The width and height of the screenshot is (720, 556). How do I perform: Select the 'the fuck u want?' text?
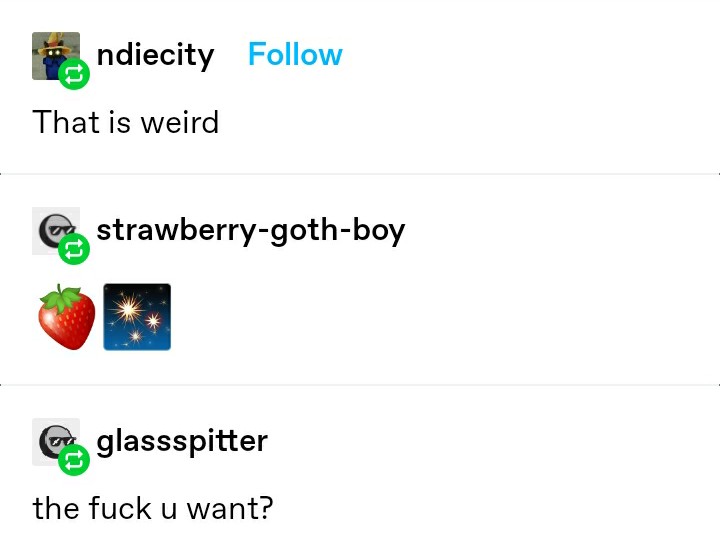tap(153, 508)
